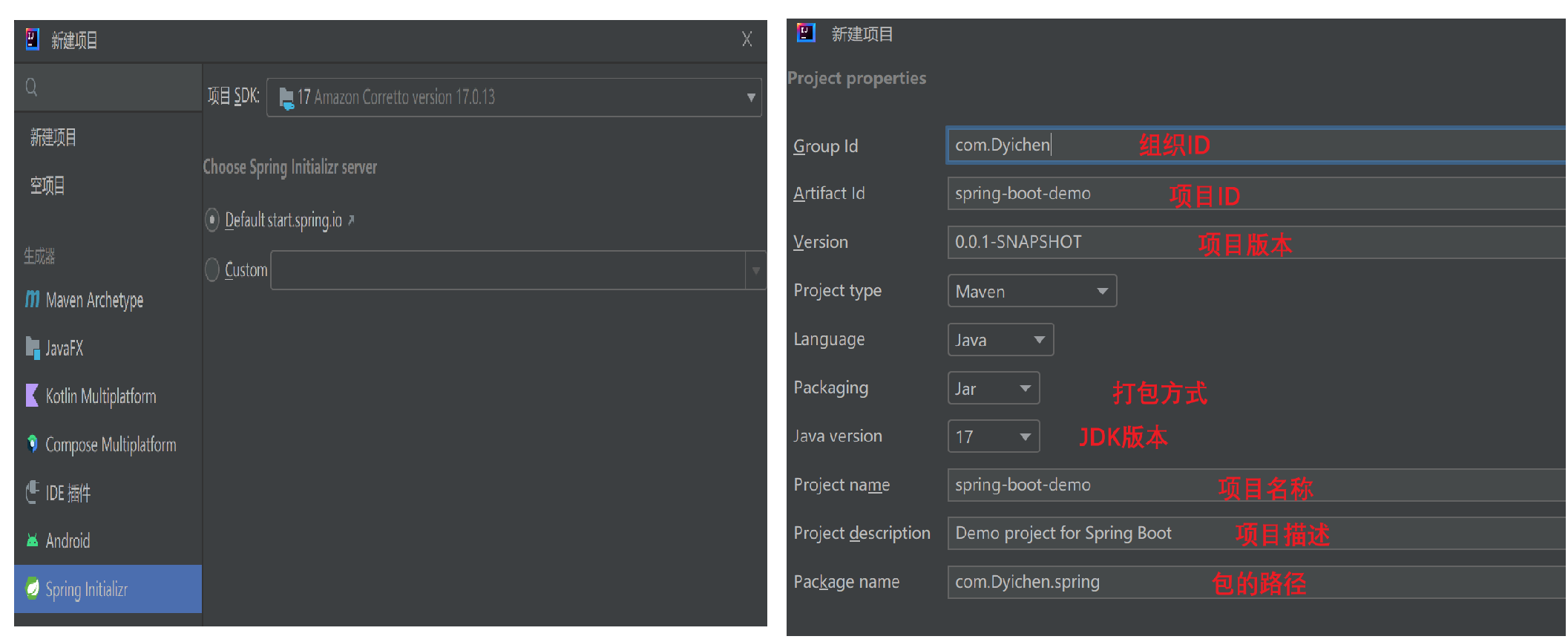Open the Project type Maven dropdown
The image size is (1568, 642).
(1031, 291)
